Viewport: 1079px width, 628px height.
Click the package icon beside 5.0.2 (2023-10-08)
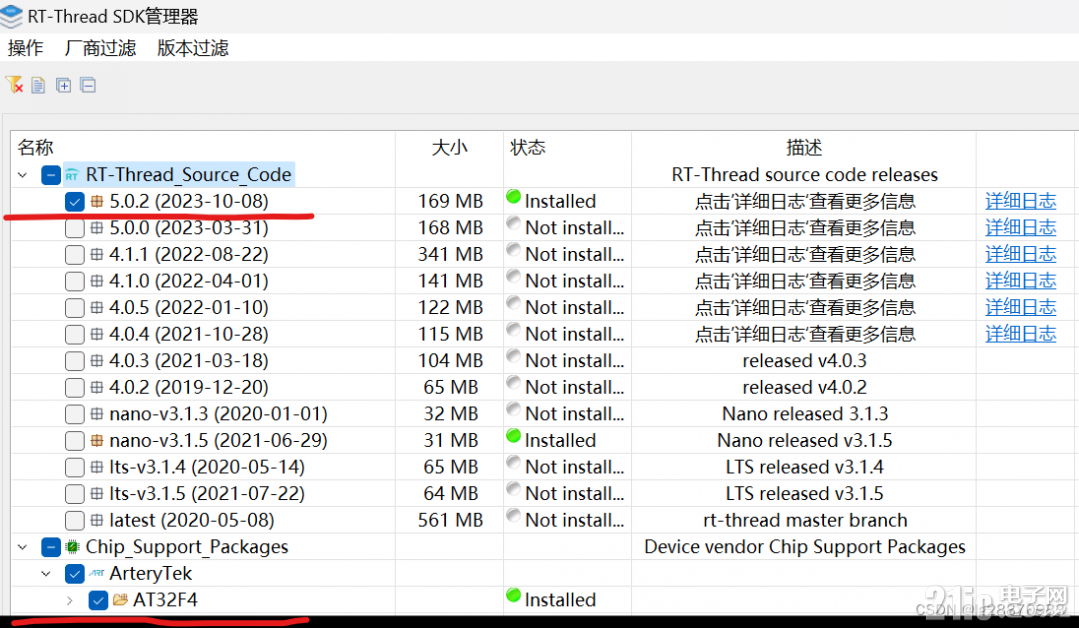click(x=97, y=202)
